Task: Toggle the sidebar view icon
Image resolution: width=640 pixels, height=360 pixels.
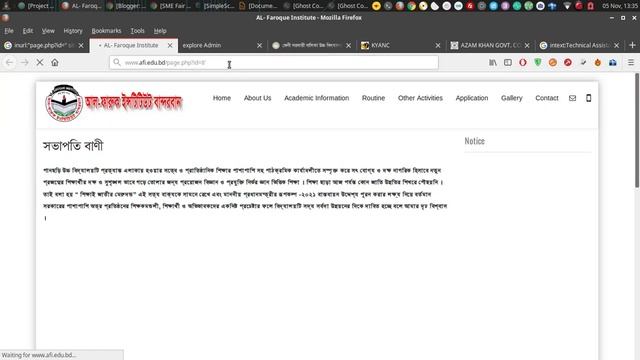Action: [508, 62]
